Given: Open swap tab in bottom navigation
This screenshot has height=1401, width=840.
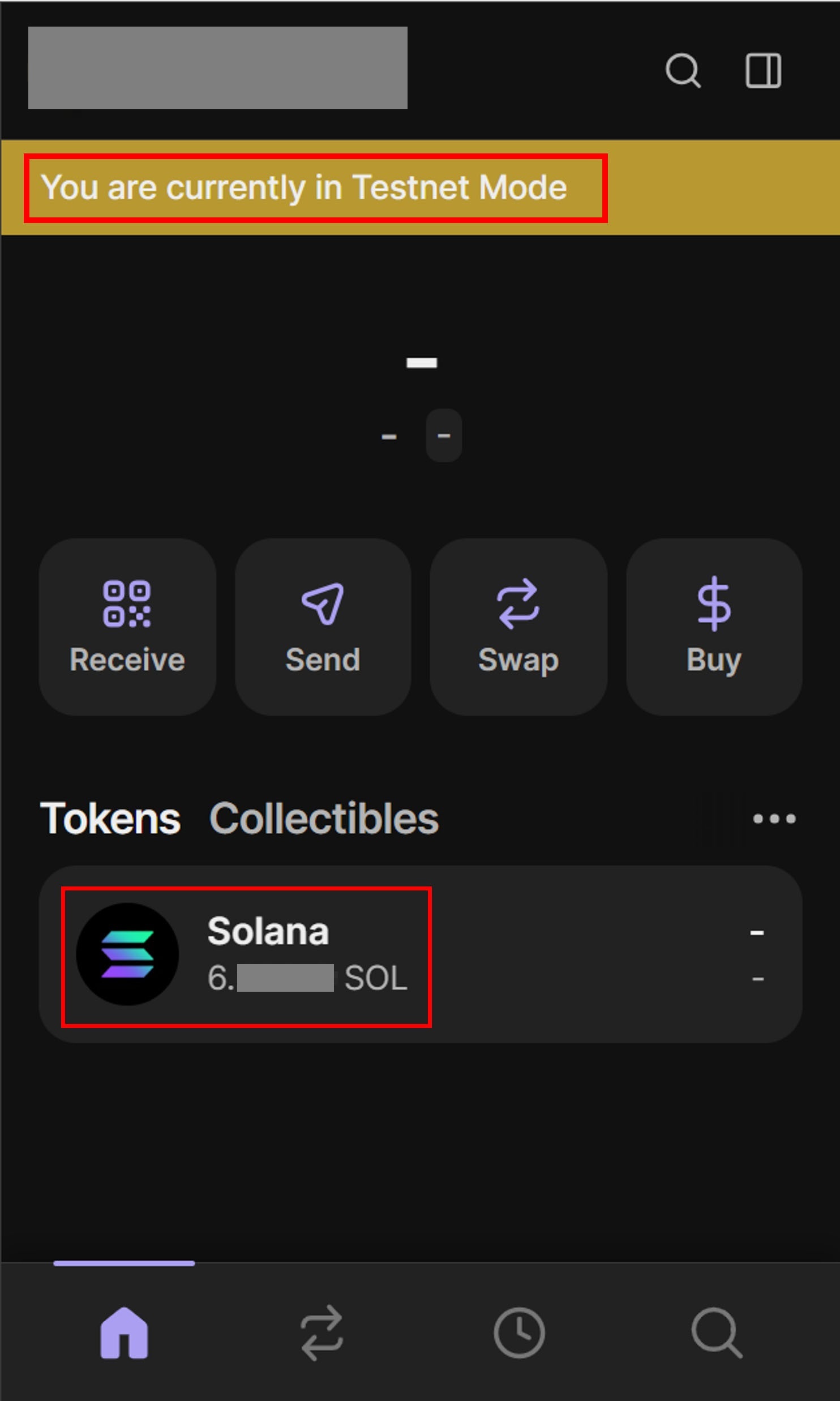Looking at the screenshot, I should (x=322, y=1333).
